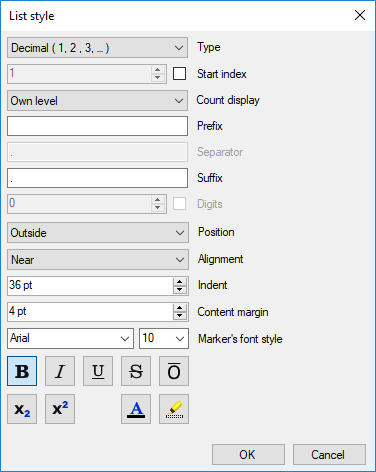Click the Prefix label

(x=210, y=126)
